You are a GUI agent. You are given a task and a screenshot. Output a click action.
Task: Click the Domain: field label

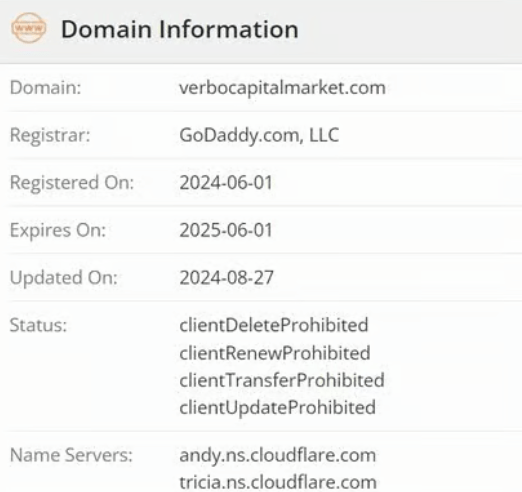coord(46,88)
